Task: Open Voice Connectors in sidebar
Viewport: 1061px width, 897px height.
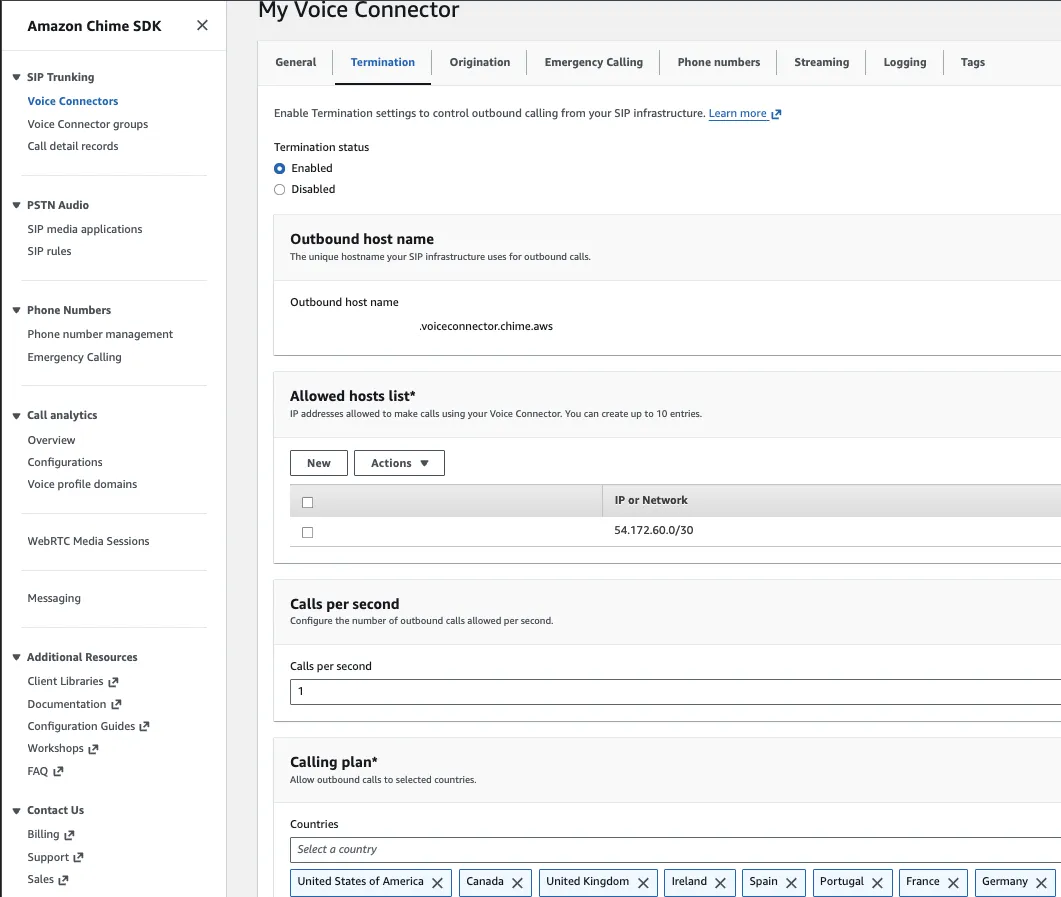Action: coord(72,101)
